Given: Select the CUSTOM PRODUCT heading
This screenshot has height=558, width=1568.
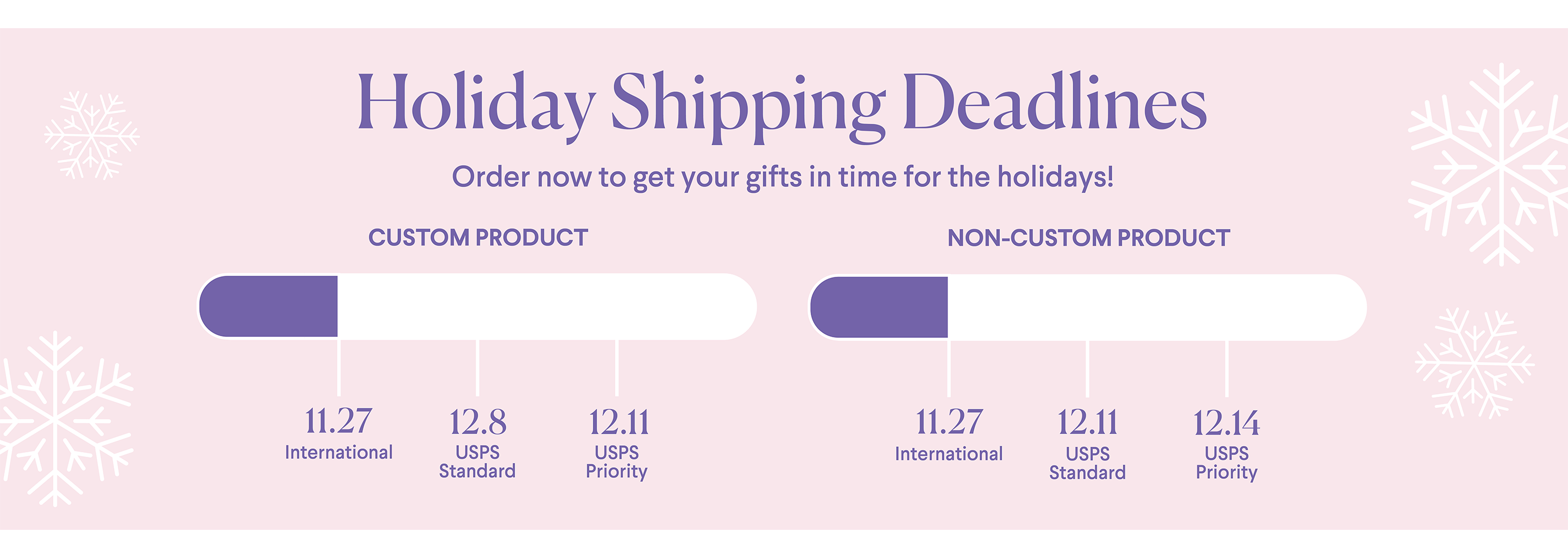Looking at the screenshot, I should (x=478, y=237).
